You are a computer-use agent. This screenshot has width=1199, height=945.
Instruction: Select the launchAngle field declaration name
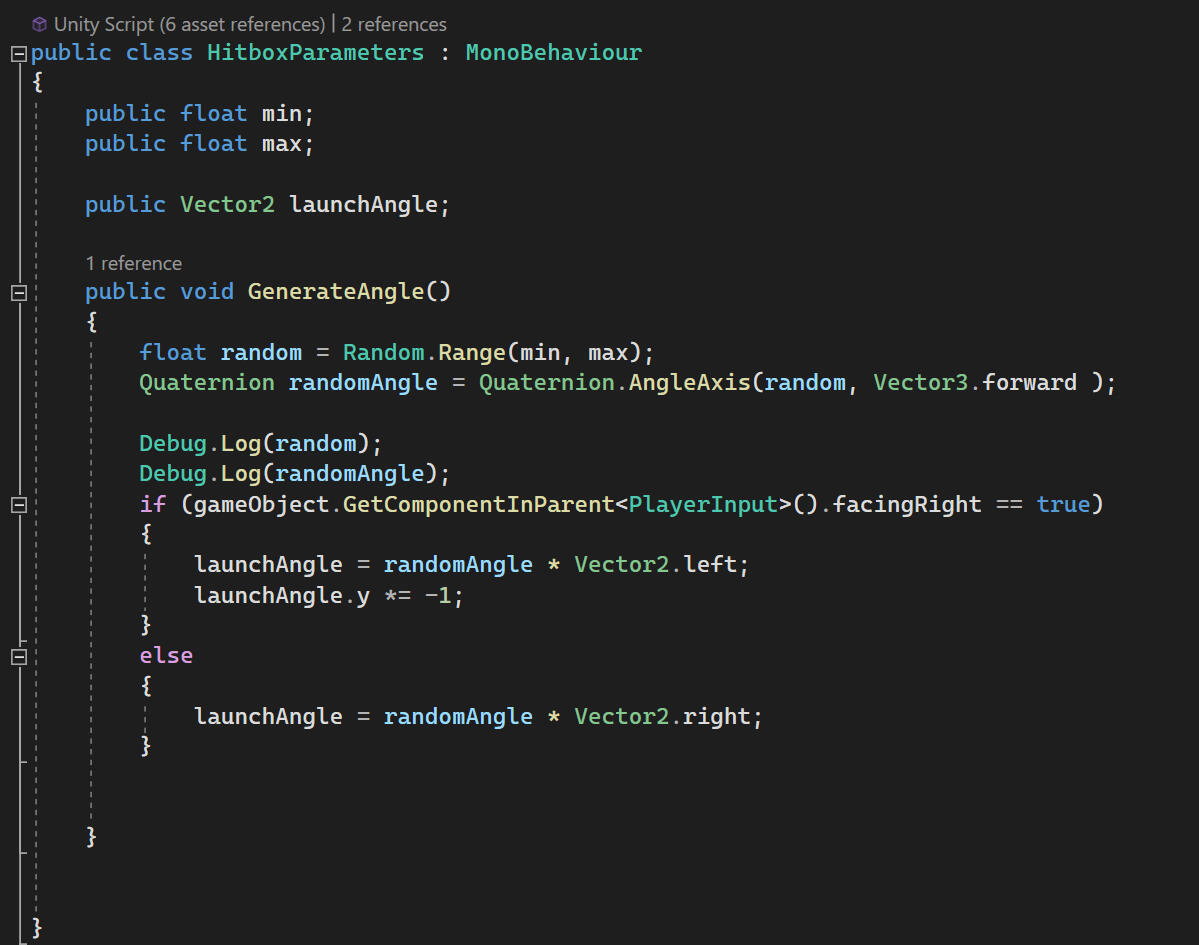click(364, 204)
